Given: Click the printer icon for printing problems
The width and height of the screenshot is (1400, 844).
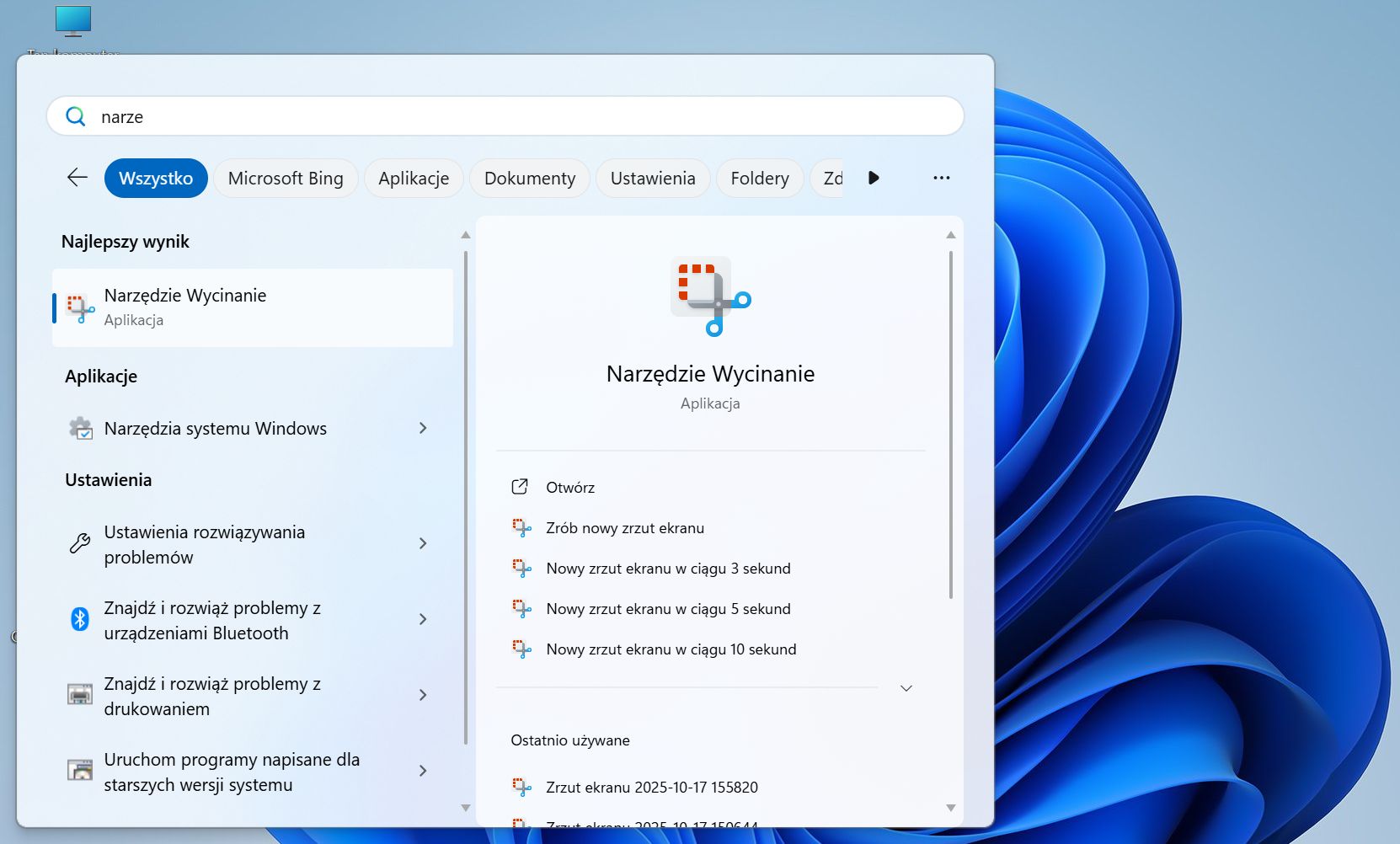Looking at the screenshot, I should [x=79, y=694].
